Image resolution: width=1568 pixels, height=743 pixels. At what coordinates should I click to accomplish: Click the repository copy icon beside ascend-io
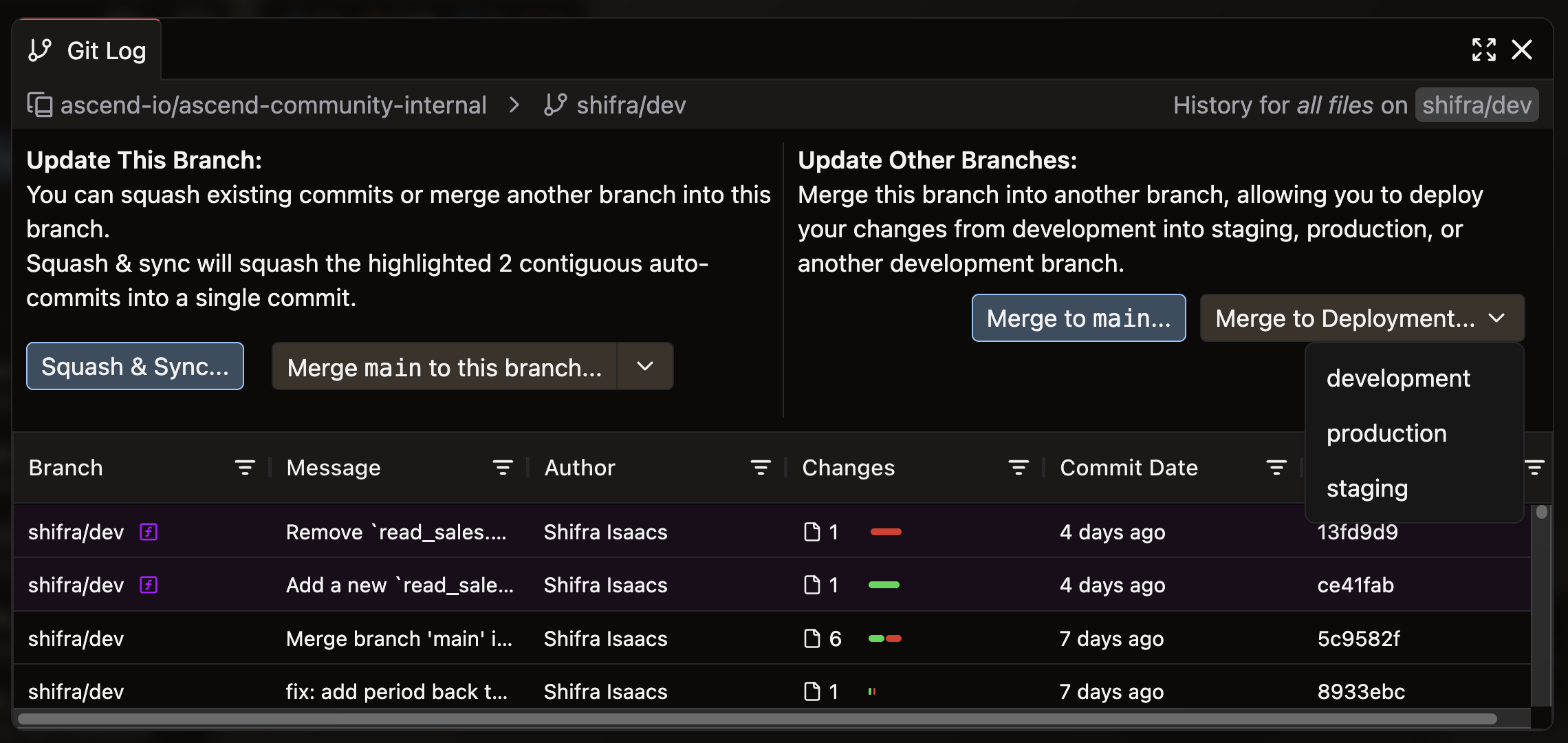click(40, 105)
